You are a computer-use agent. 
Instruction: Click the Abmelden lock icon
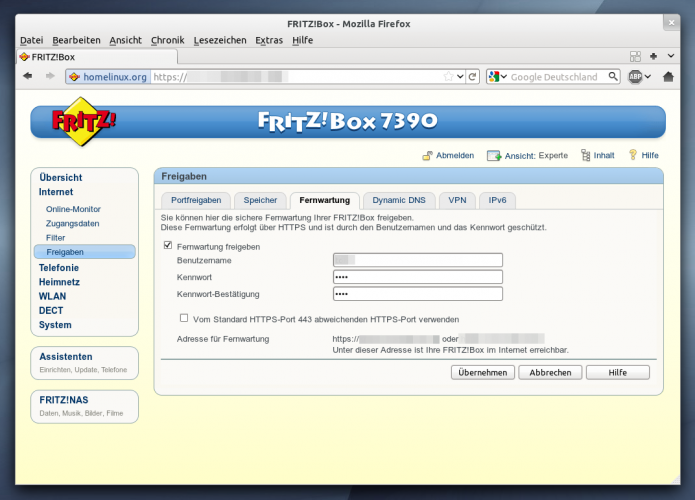[427, 156]
